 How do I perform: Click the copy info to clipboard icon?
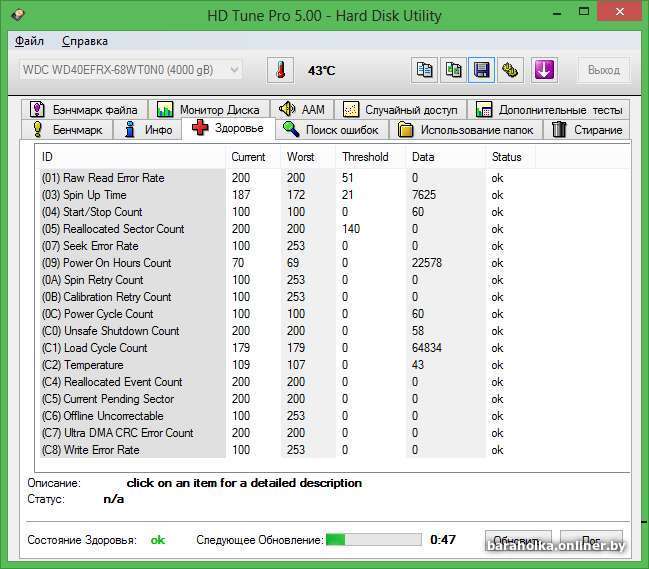(x=424, y=70)
